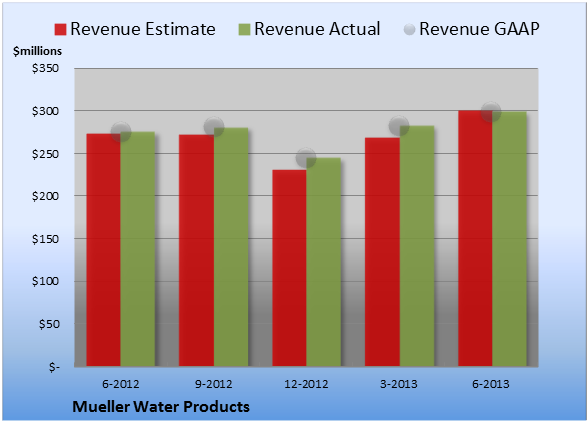Click the 6-2013 quarter label
588x422 pixels.
(491, 384)
